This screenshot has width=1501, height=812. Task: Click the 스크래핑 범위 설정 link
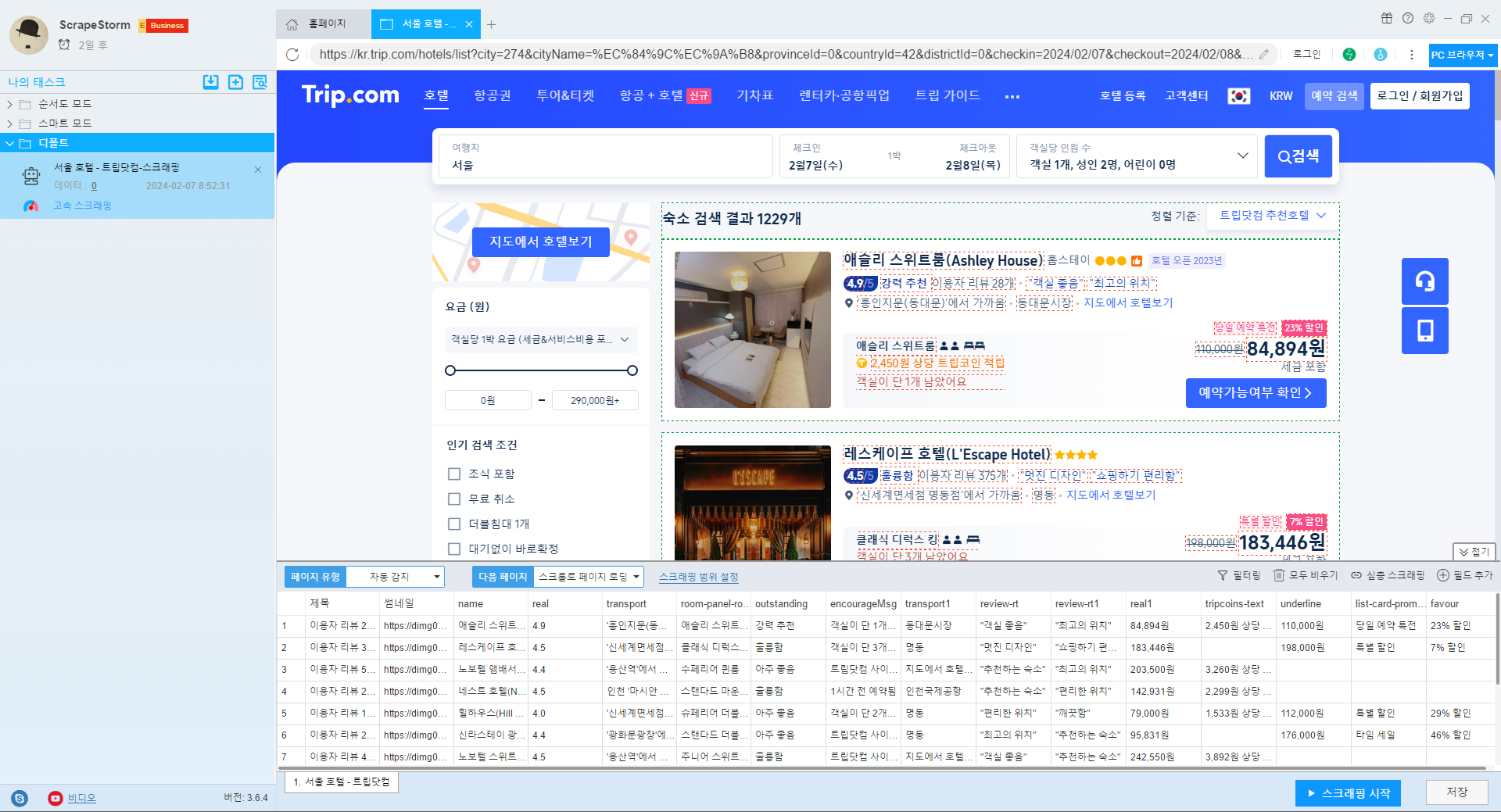699,578
